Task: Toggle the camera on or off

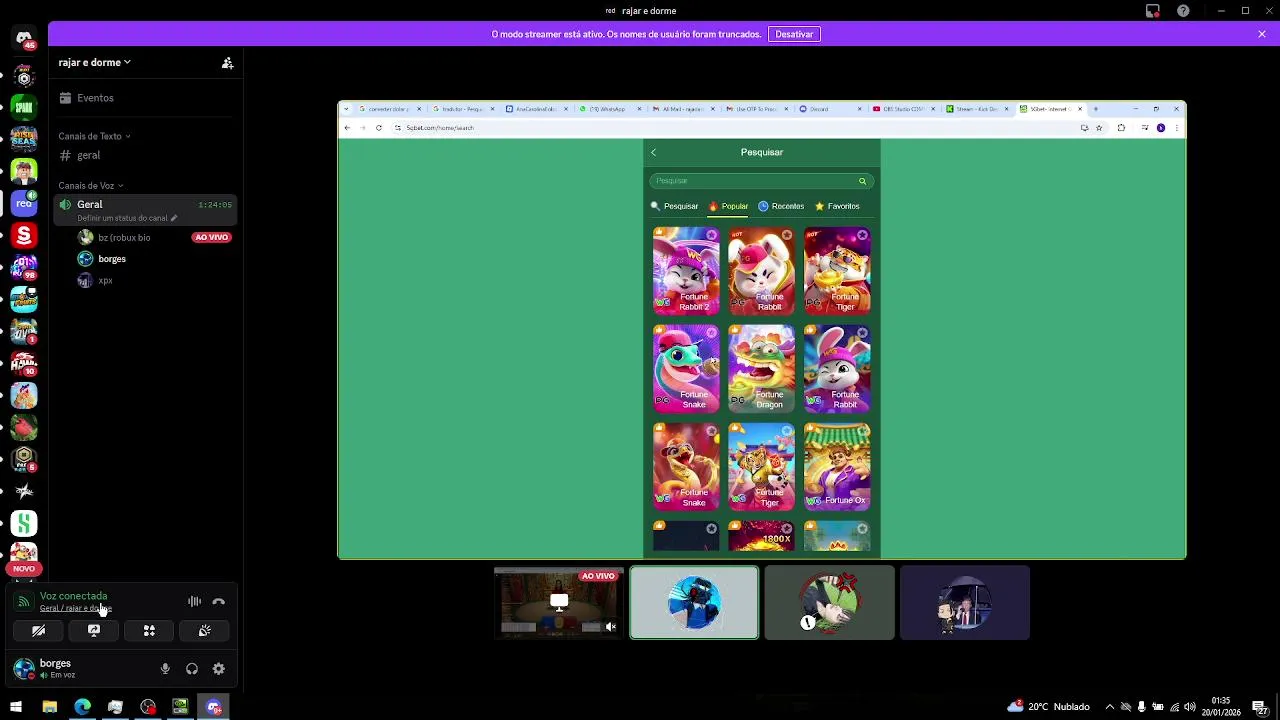Action: pos(39,631)
